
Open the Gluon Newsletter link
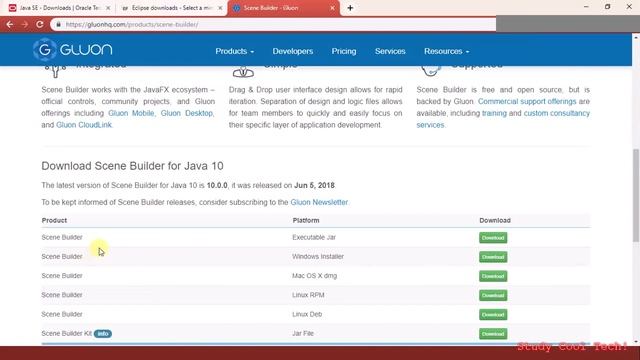319,202
